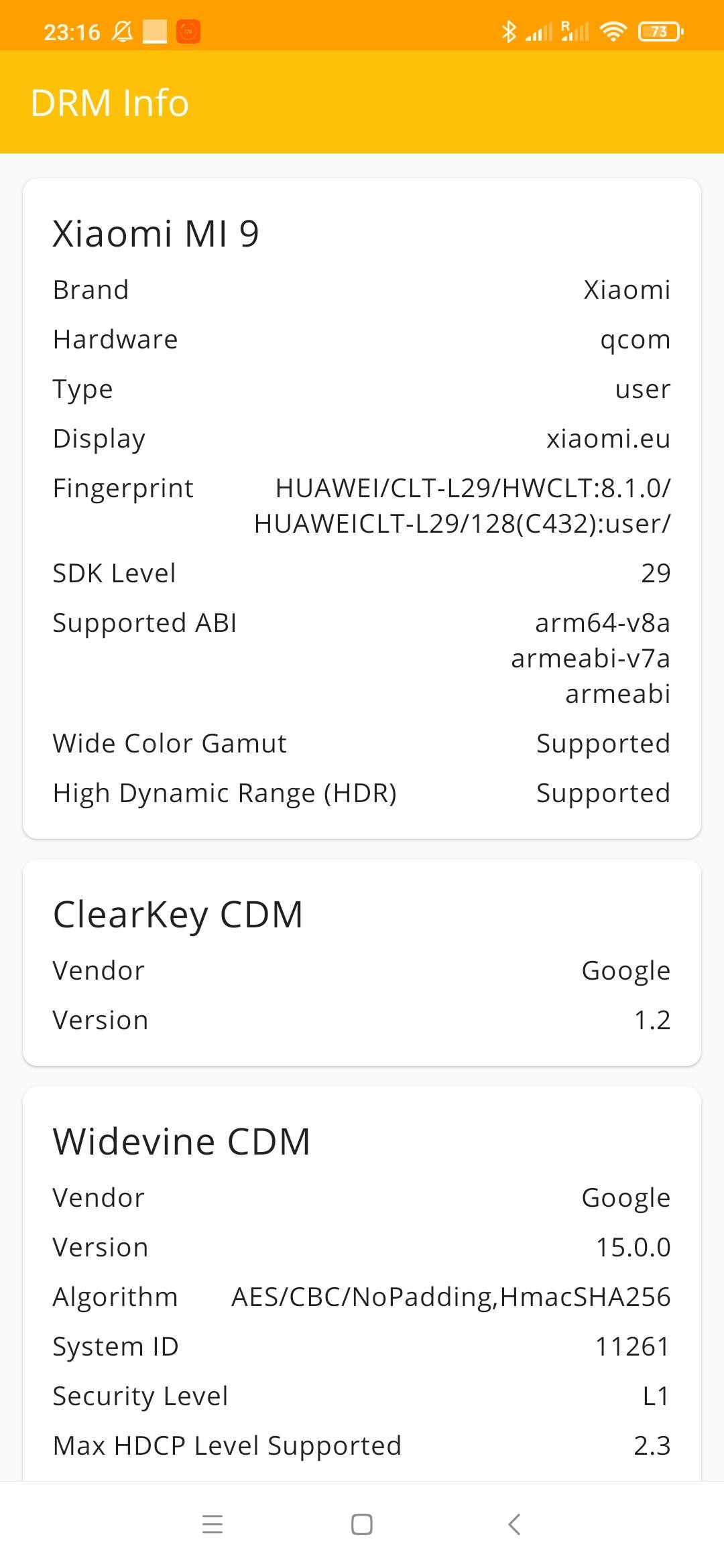This screenshot has height=1568, width=724.
Task: Select the System ID 11261 value
Action: coord(632,1347)
